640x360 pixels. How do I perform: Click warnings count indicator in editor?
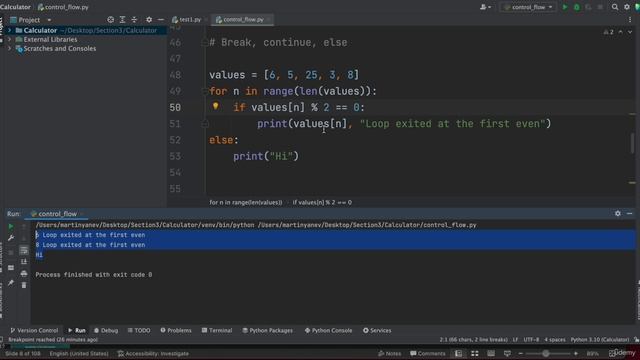pos(608,32)
